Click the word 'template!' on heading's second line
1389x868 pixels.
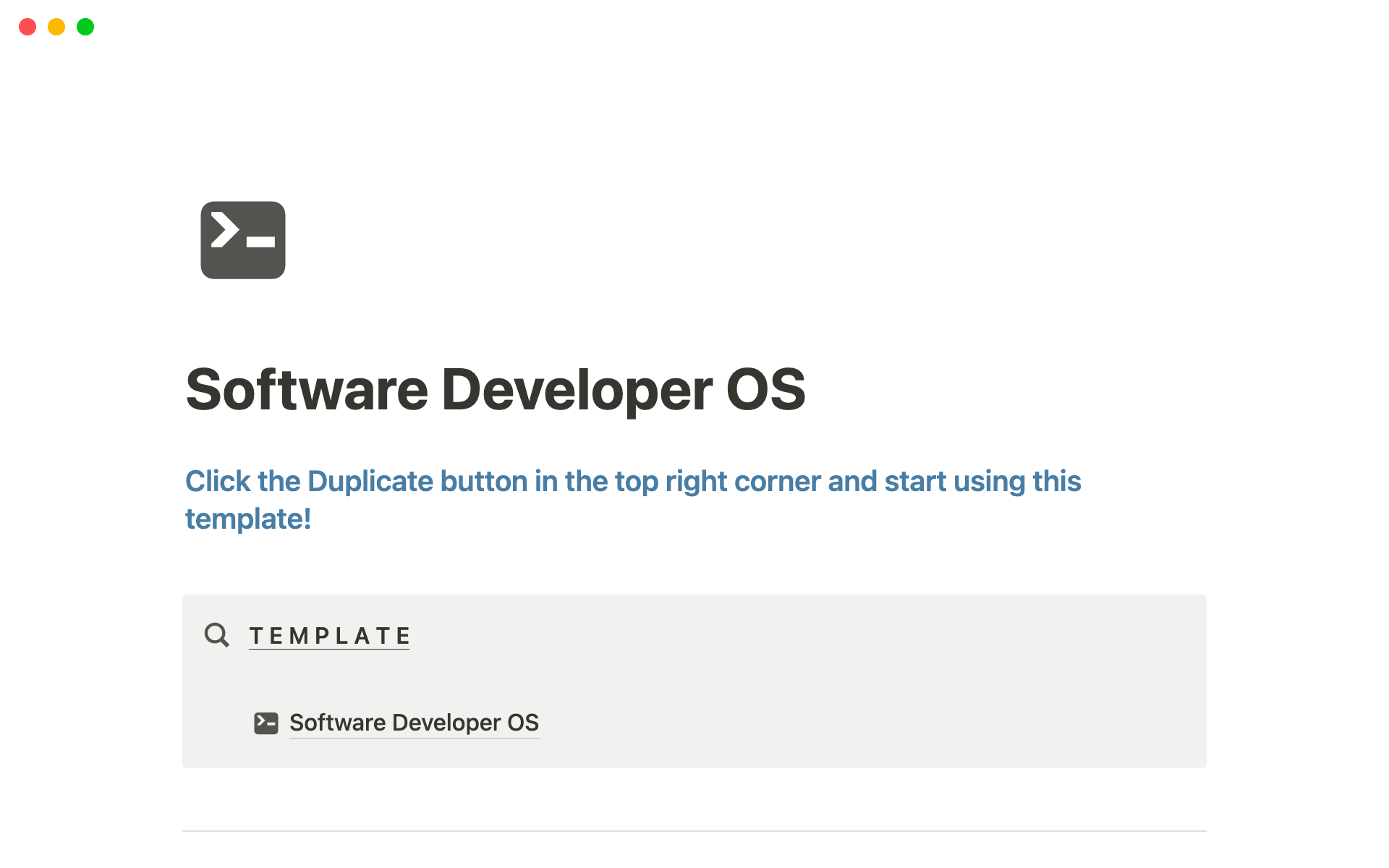[248, 519]
